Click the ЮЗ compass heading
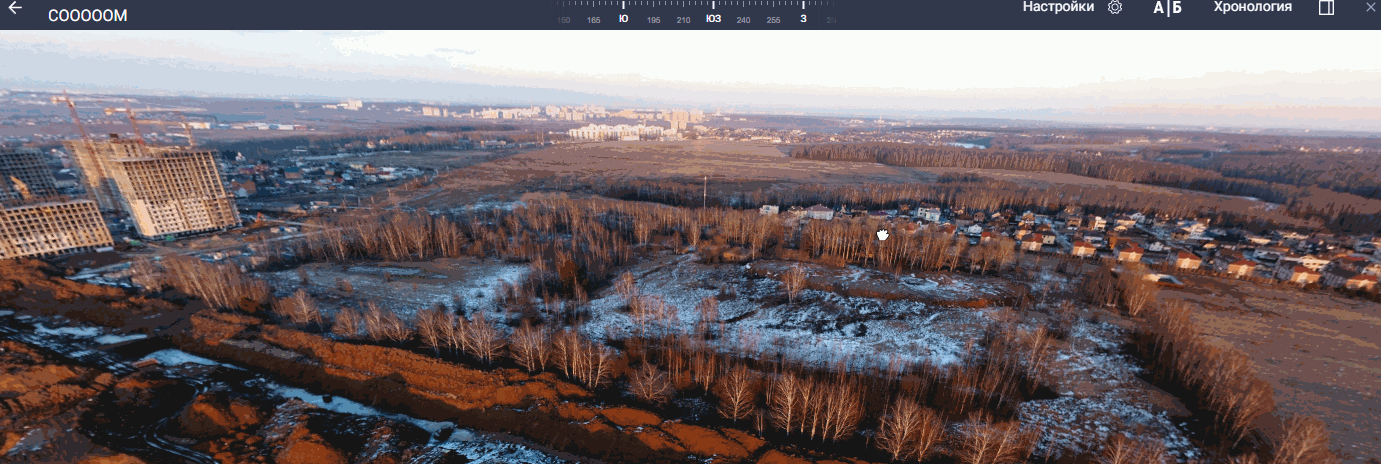The height and width of the screenshot is (464, 1381). click(713, 19)
